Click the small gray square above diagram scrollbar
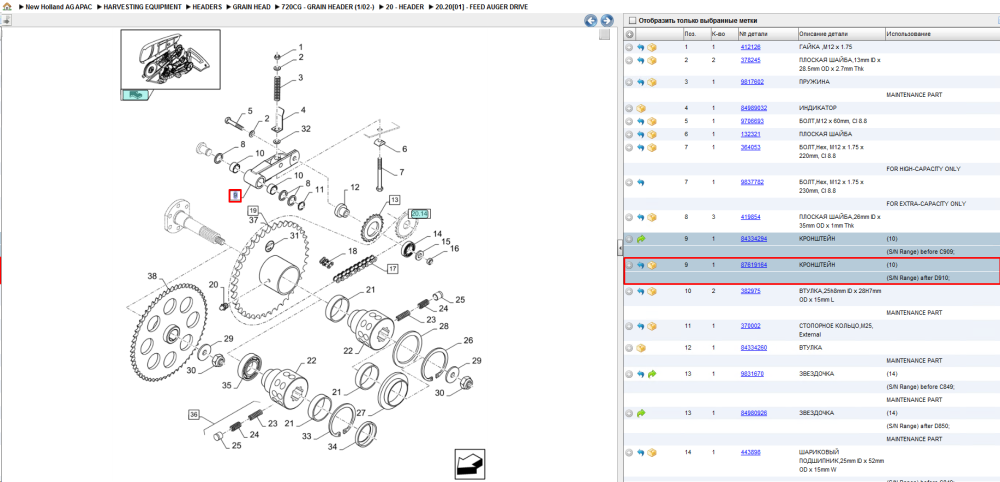The image size is (1000, 482). (x=604, y=34)
